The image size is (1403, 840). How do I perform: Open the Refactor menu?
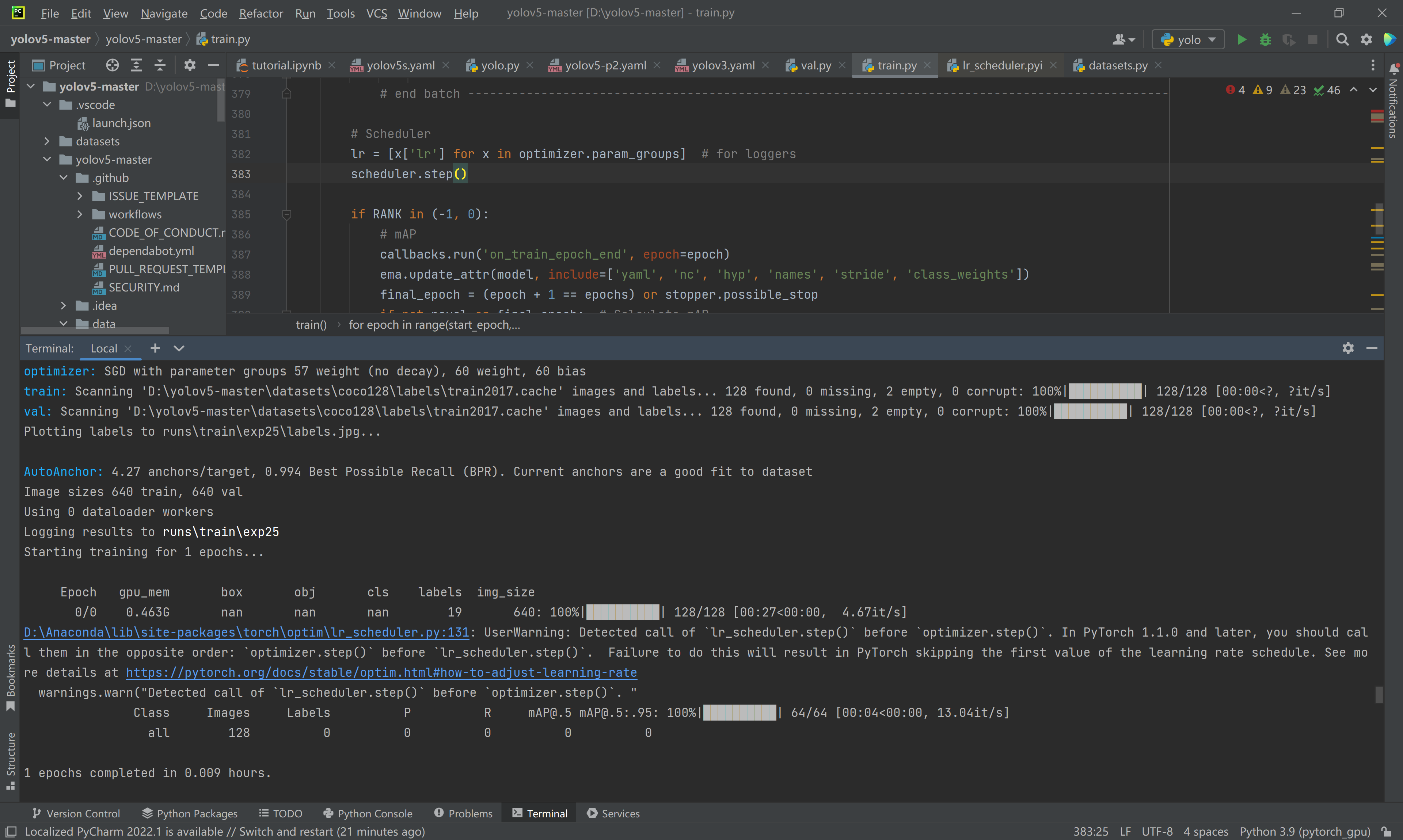point(261,13)
